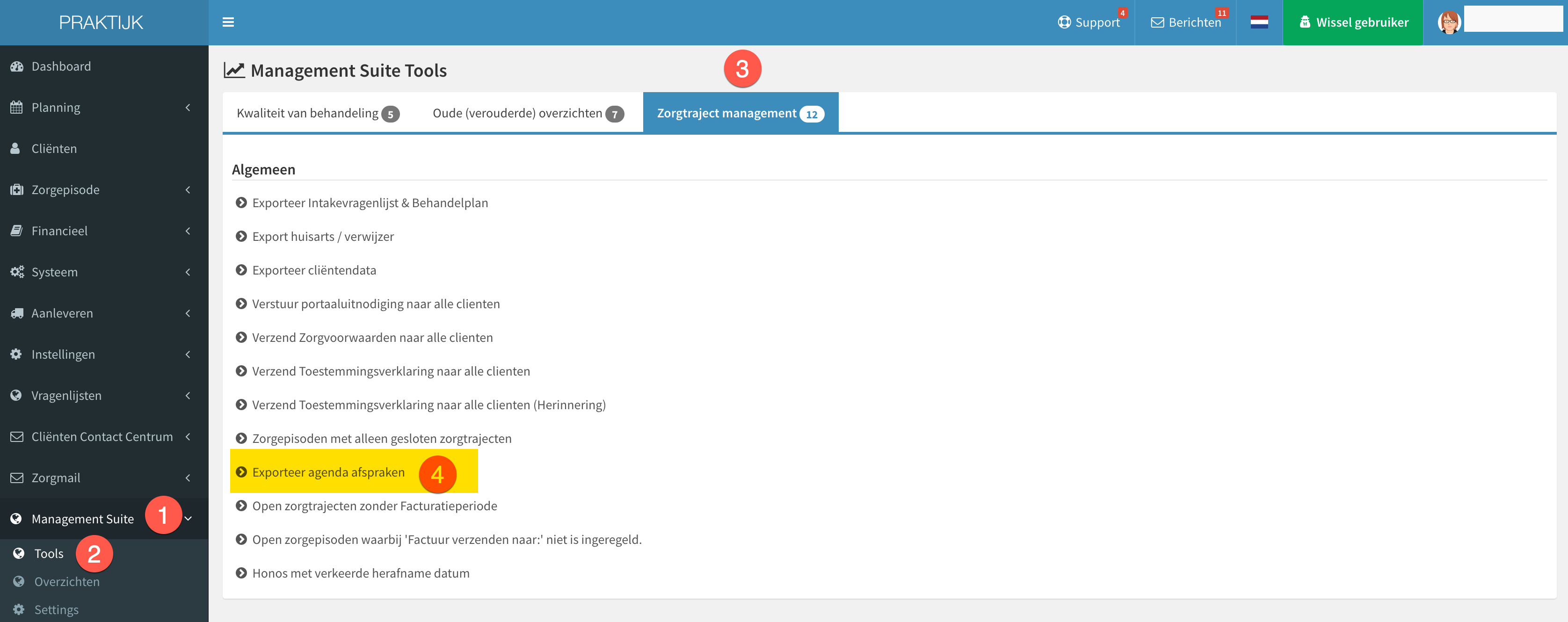Select the Dutch flag language icon
The height and width of the screenshot is (622, 1568).
(x=1259, y=22)
